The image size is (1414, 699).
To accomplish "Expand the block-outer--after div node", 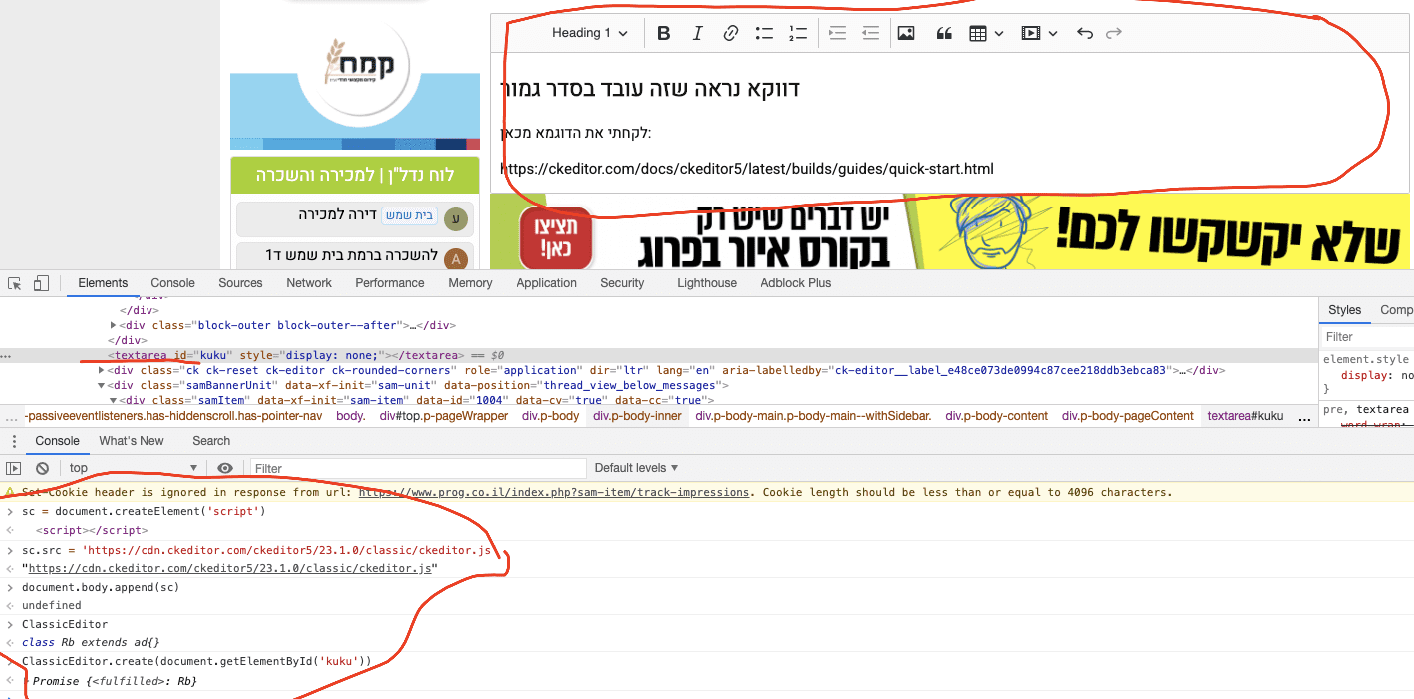I will [113, 325].
